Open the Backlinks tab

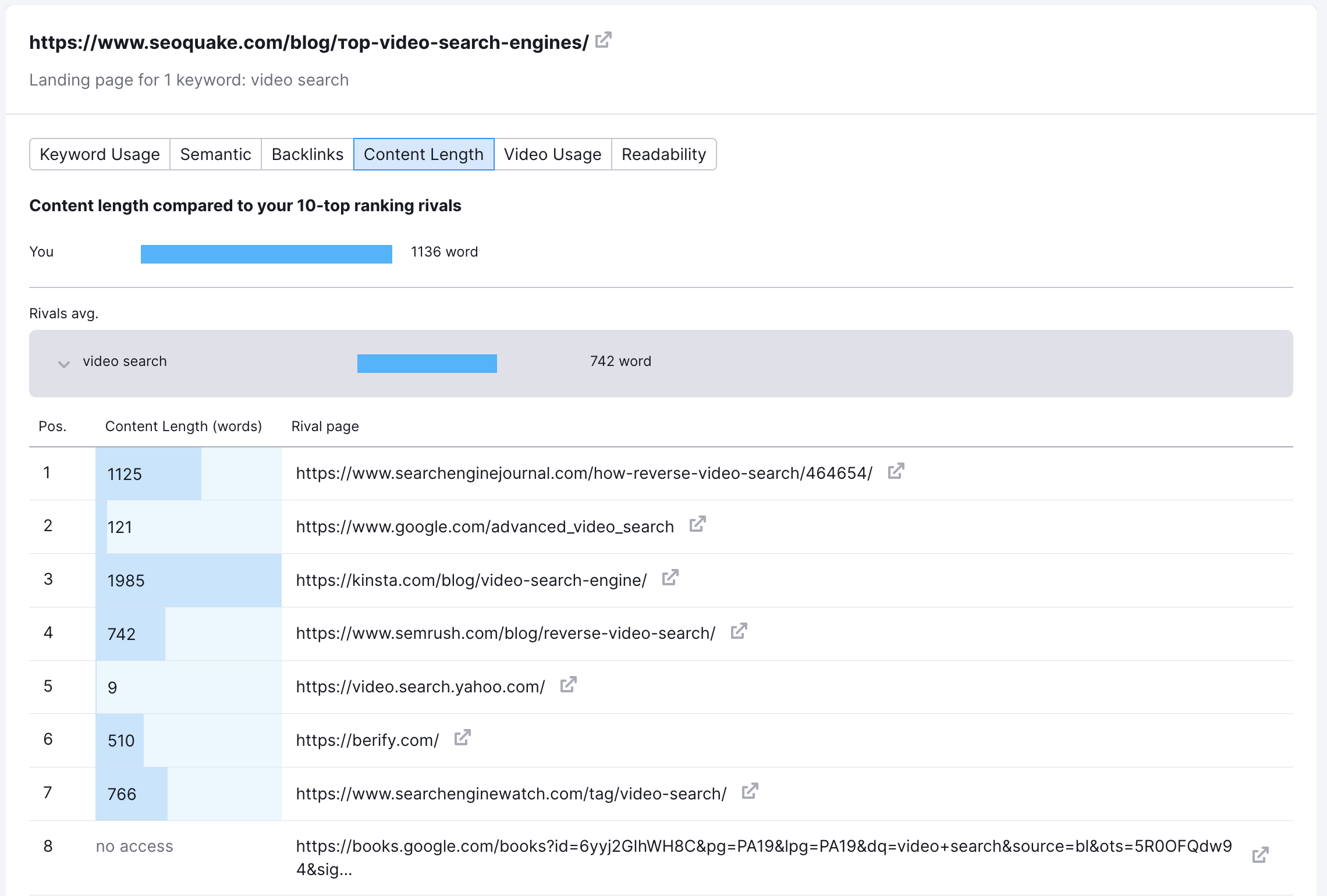[x=307, y=154]
